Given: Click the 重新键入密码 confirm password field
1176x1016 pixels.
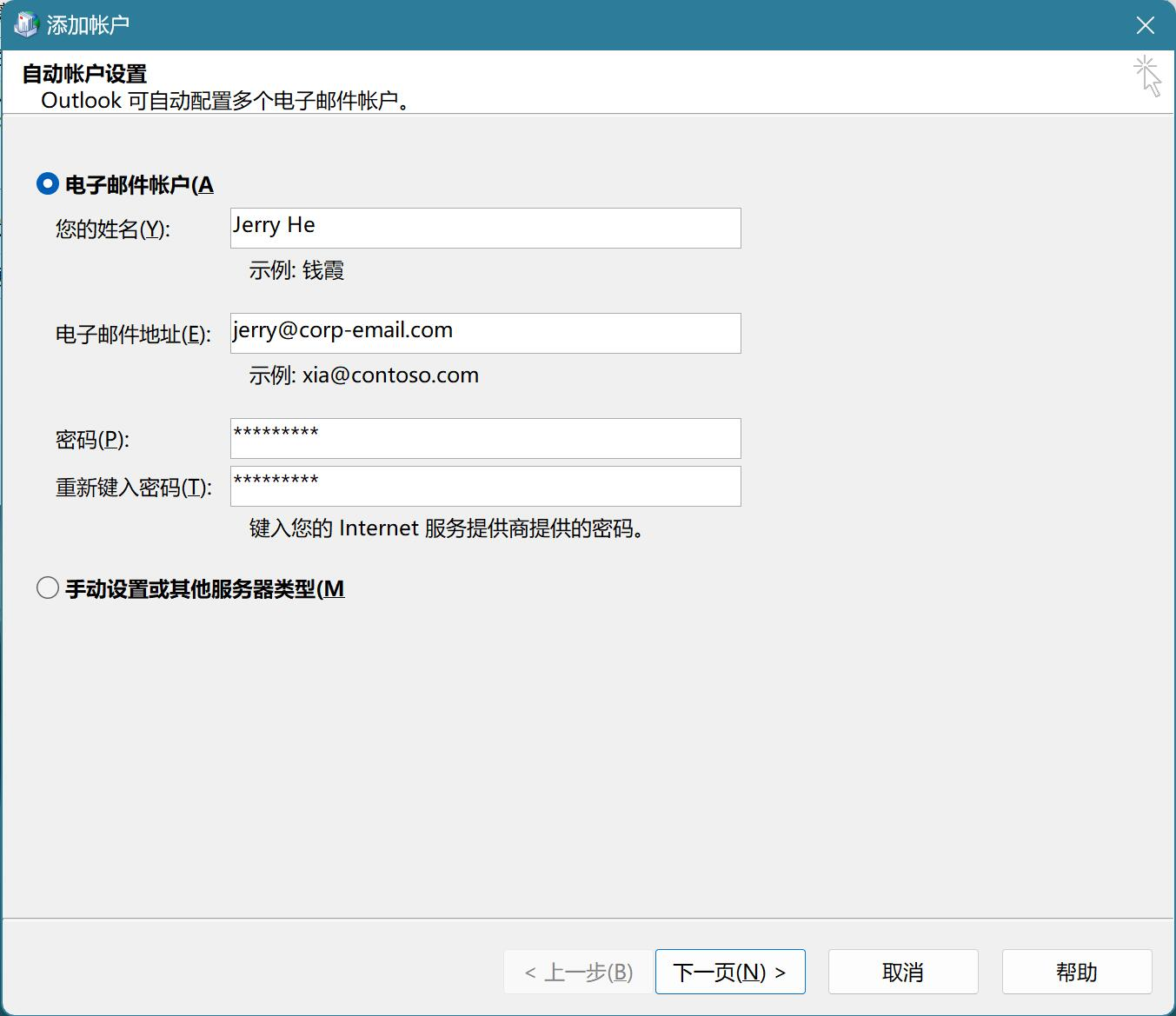Looking at the screenshot, I should coord(485,486).
